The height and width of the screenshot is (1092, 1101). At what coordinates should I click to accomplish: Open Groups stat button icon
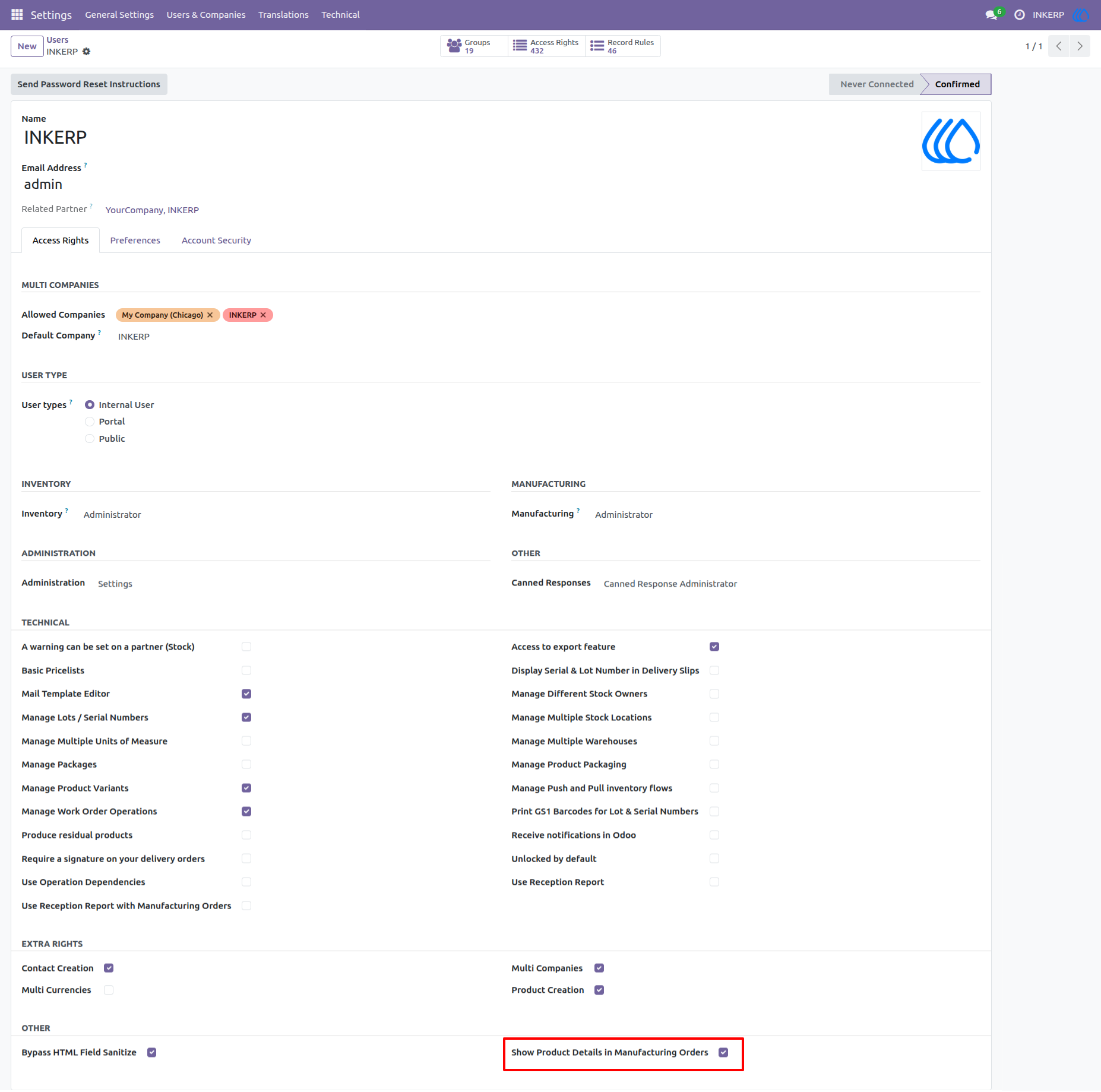coord(454,46)
